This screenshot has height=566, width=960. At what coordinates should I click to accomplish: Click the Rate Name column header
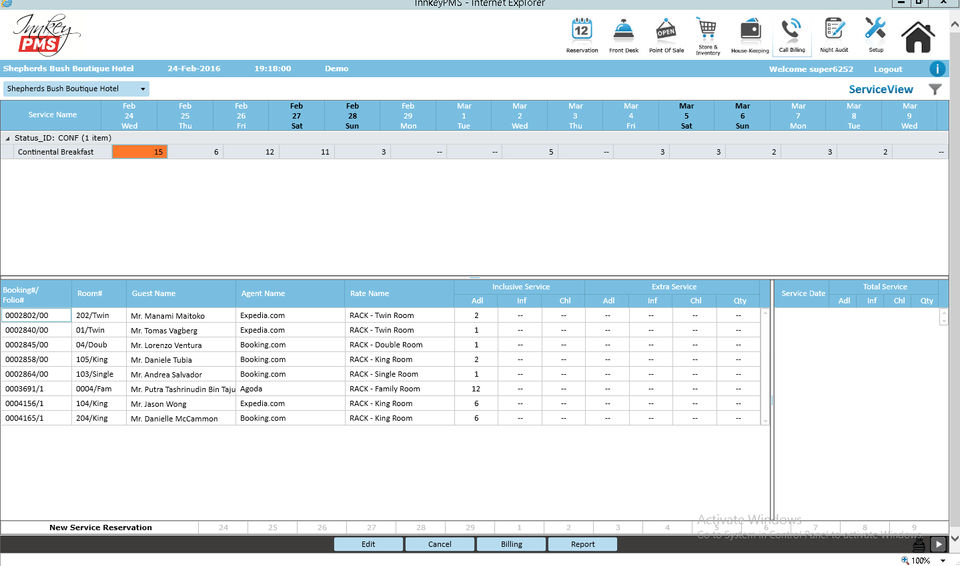tap(399, 293)
